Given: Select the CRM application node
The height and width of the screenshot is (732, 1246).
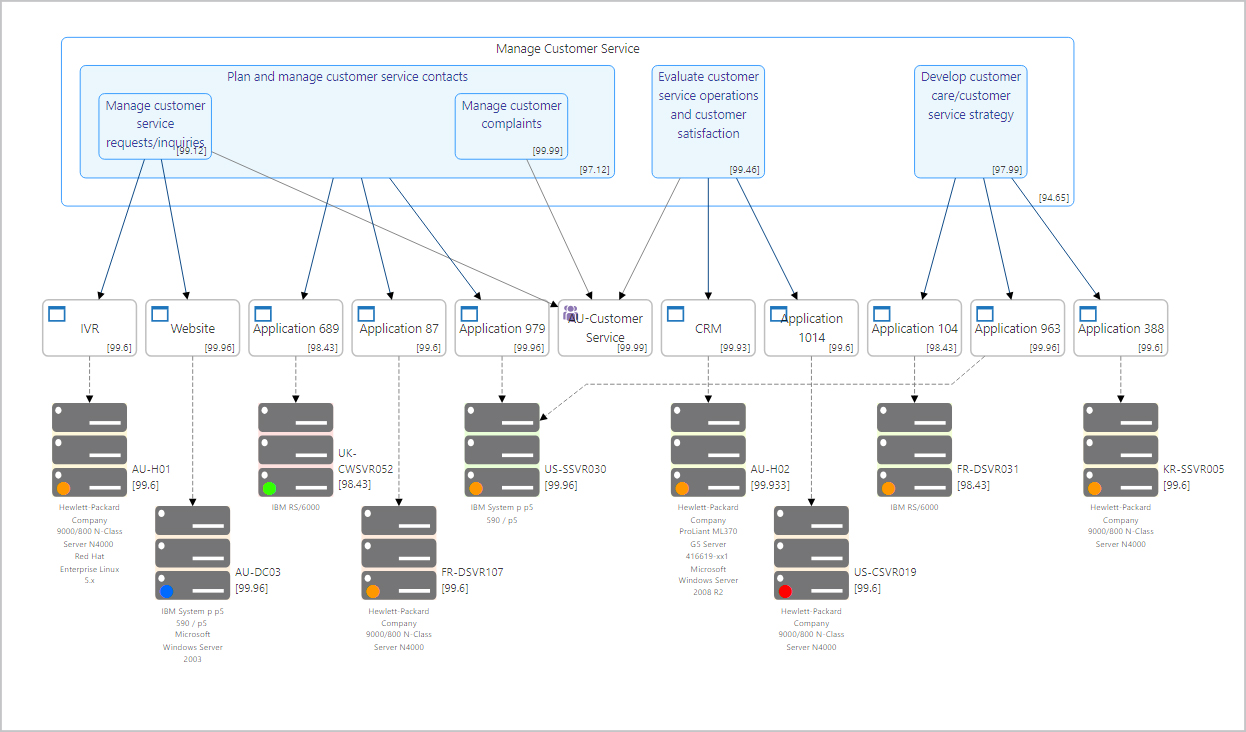Looking at the screenshot, I should tap(708, 329).
